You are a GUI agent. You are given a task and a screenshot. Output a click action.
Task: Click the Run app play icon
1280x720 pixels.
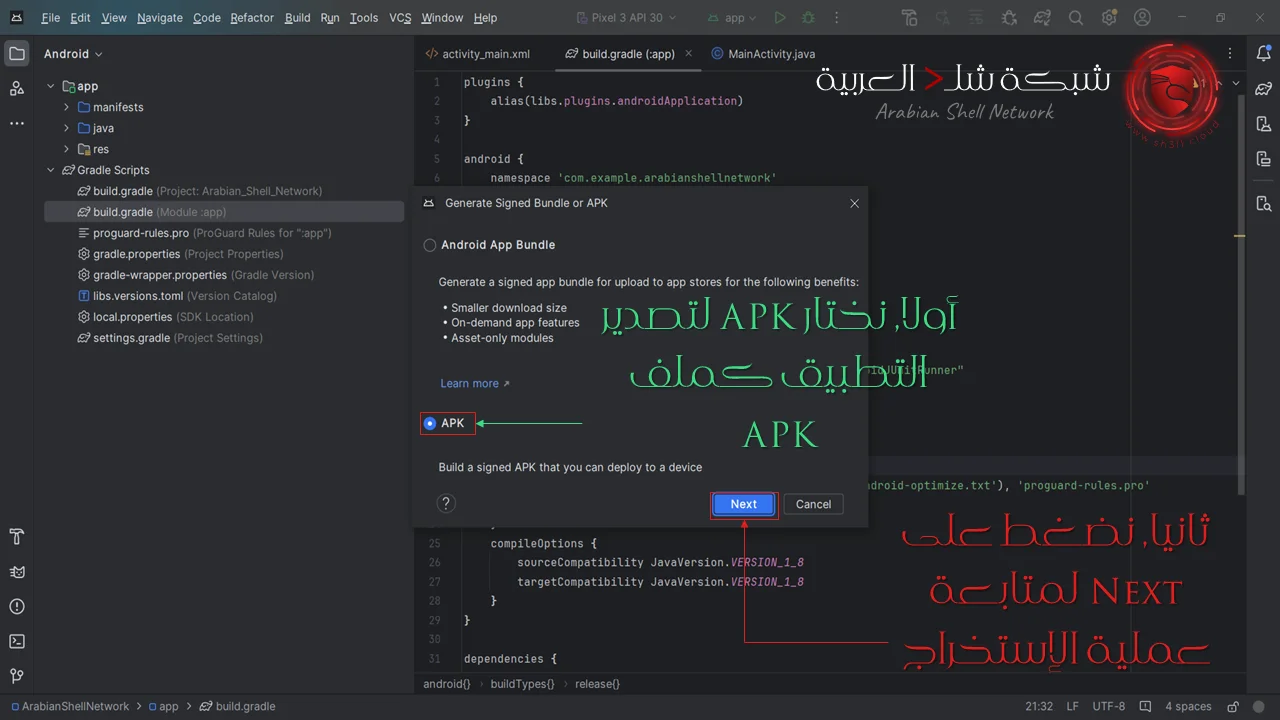pos(780,18)
